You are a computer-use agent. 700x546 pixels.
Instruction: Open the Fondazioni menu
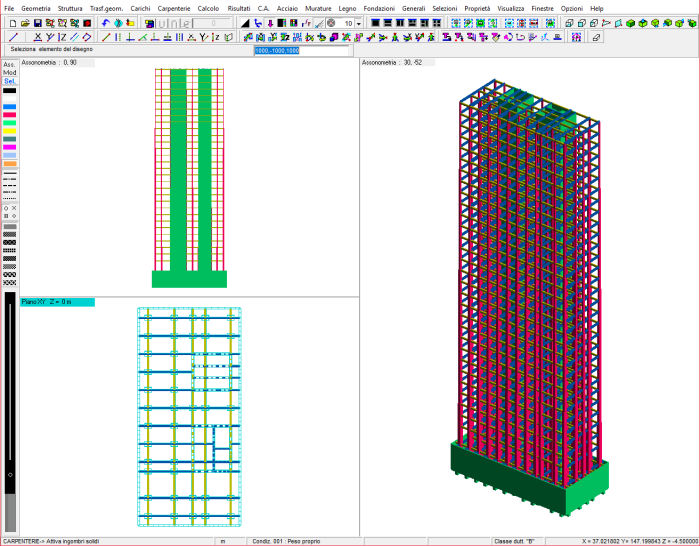(x=379, y=8)
